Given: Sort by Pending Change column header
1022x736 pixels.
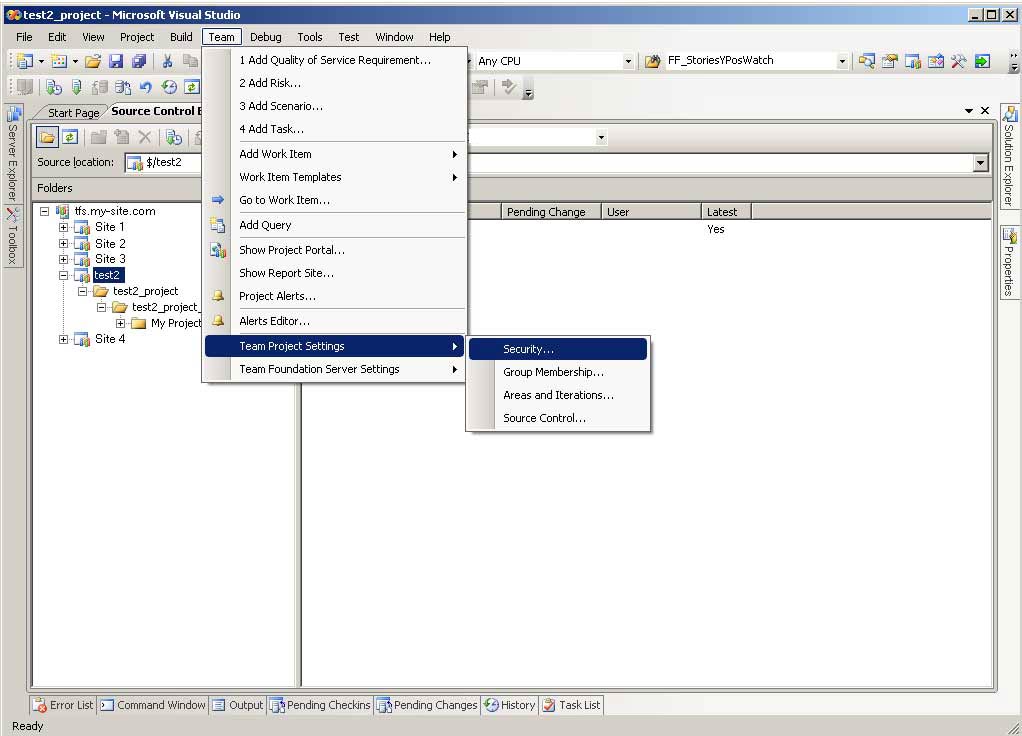Looking at the screenshot, I should point(551,212).
